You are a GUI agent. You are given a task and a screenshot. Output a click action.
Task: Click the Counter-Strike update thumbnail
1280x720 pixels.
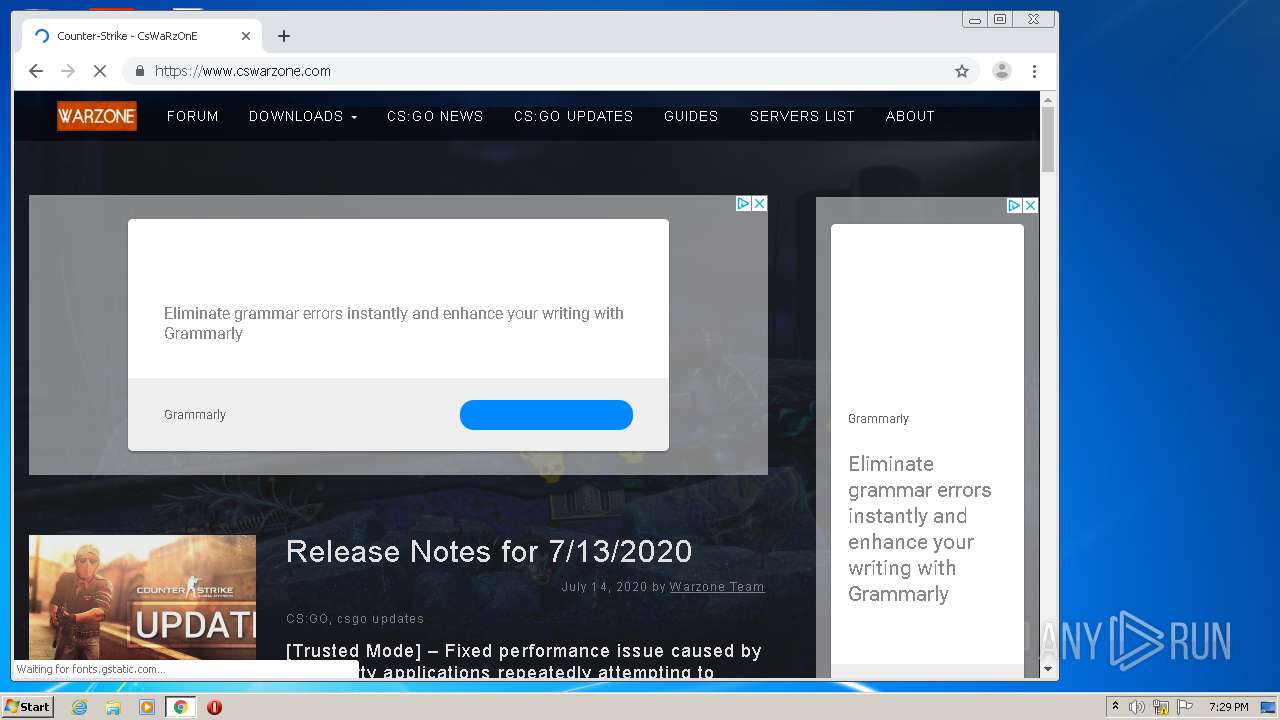142,597
